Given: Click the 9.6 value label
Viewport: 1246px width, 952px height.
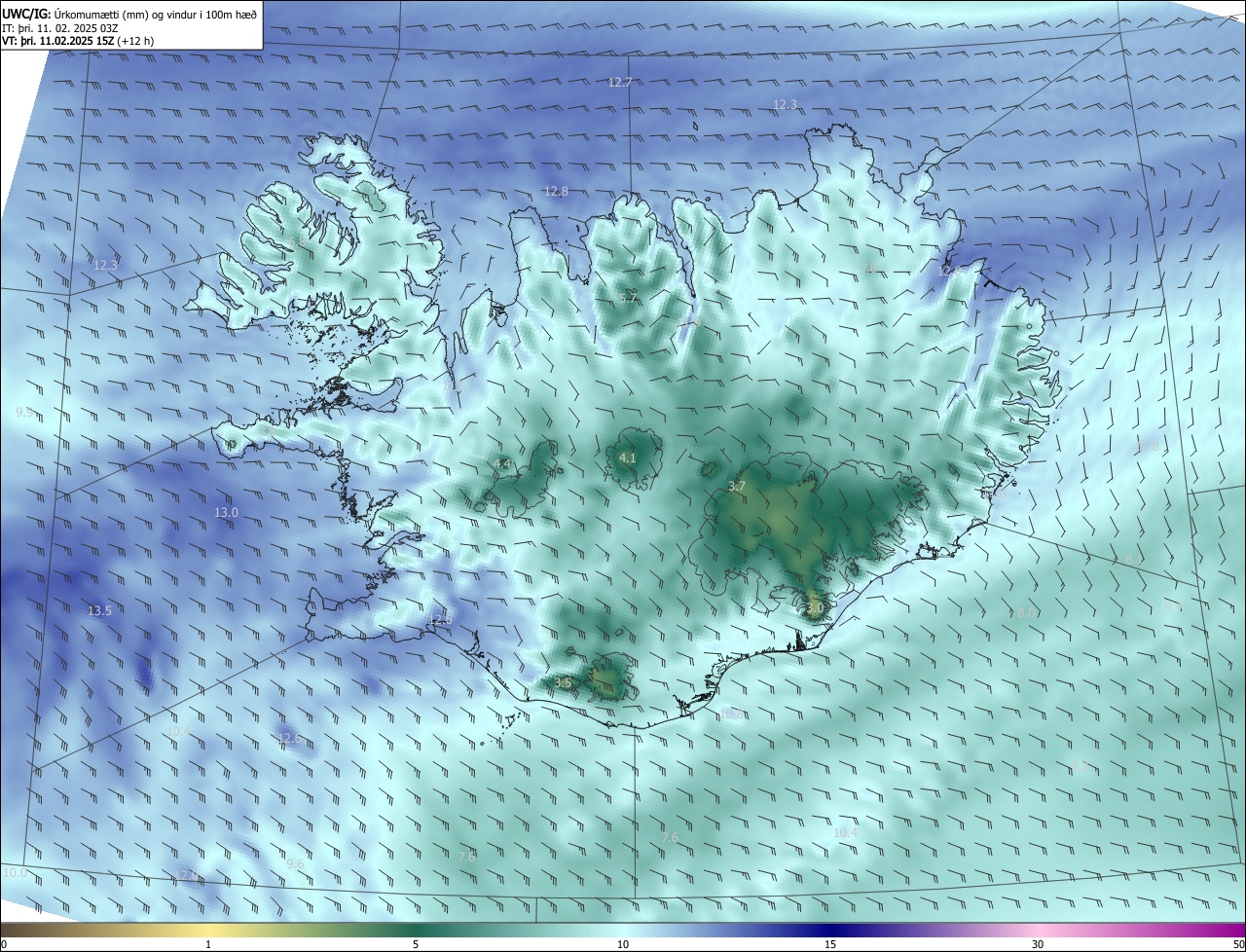Looking at the screenshot, I should 295,863.
